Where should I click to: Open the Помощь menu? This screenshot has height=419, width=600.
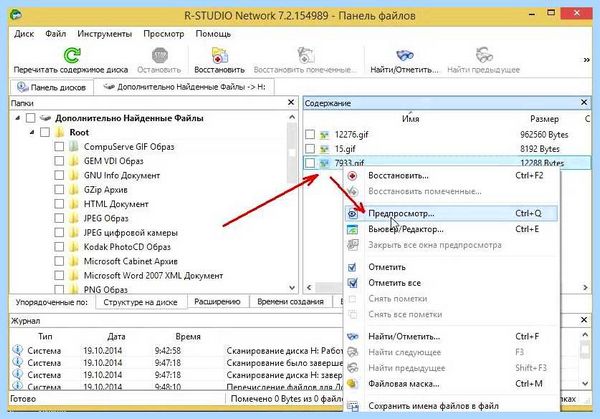click(x=213, y=34)
